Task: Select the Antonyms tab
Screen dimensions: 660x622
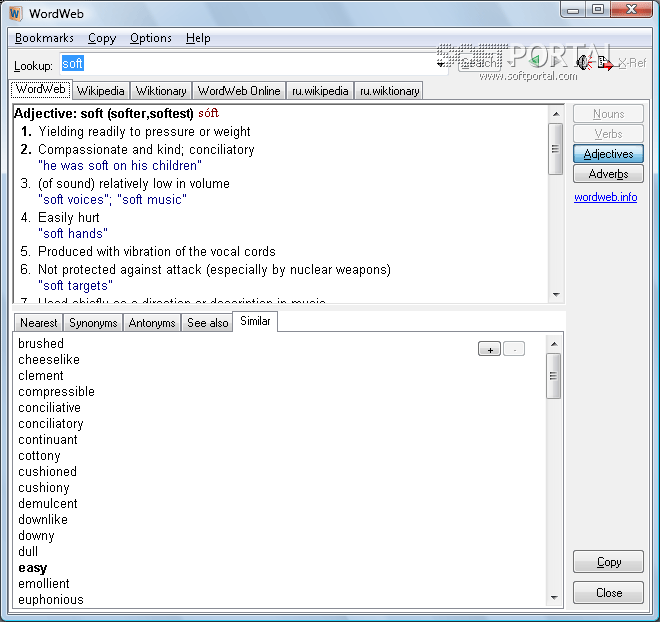Action: (152, 323)
